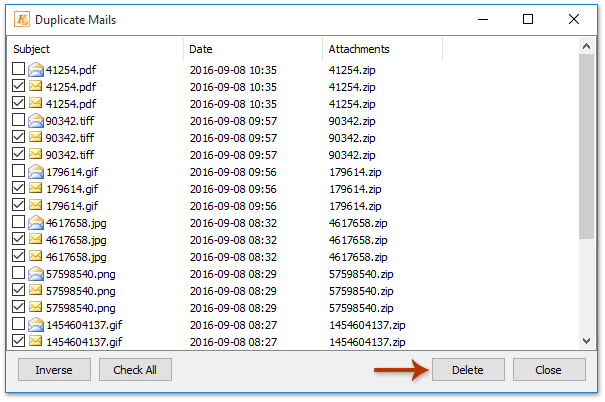
Task: Click the scrollbar up arrow
Action: 587,48
